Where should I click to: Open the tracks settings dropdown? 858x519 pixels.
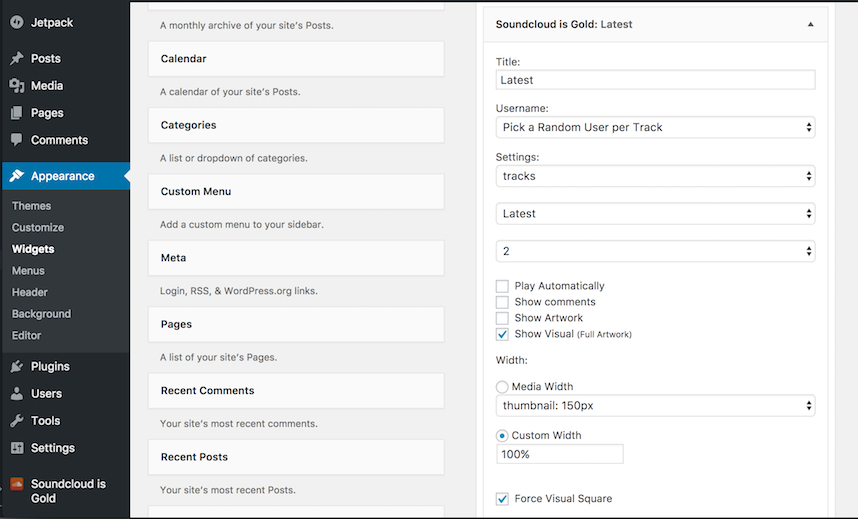pyautogui.click(x=656, y=176)
